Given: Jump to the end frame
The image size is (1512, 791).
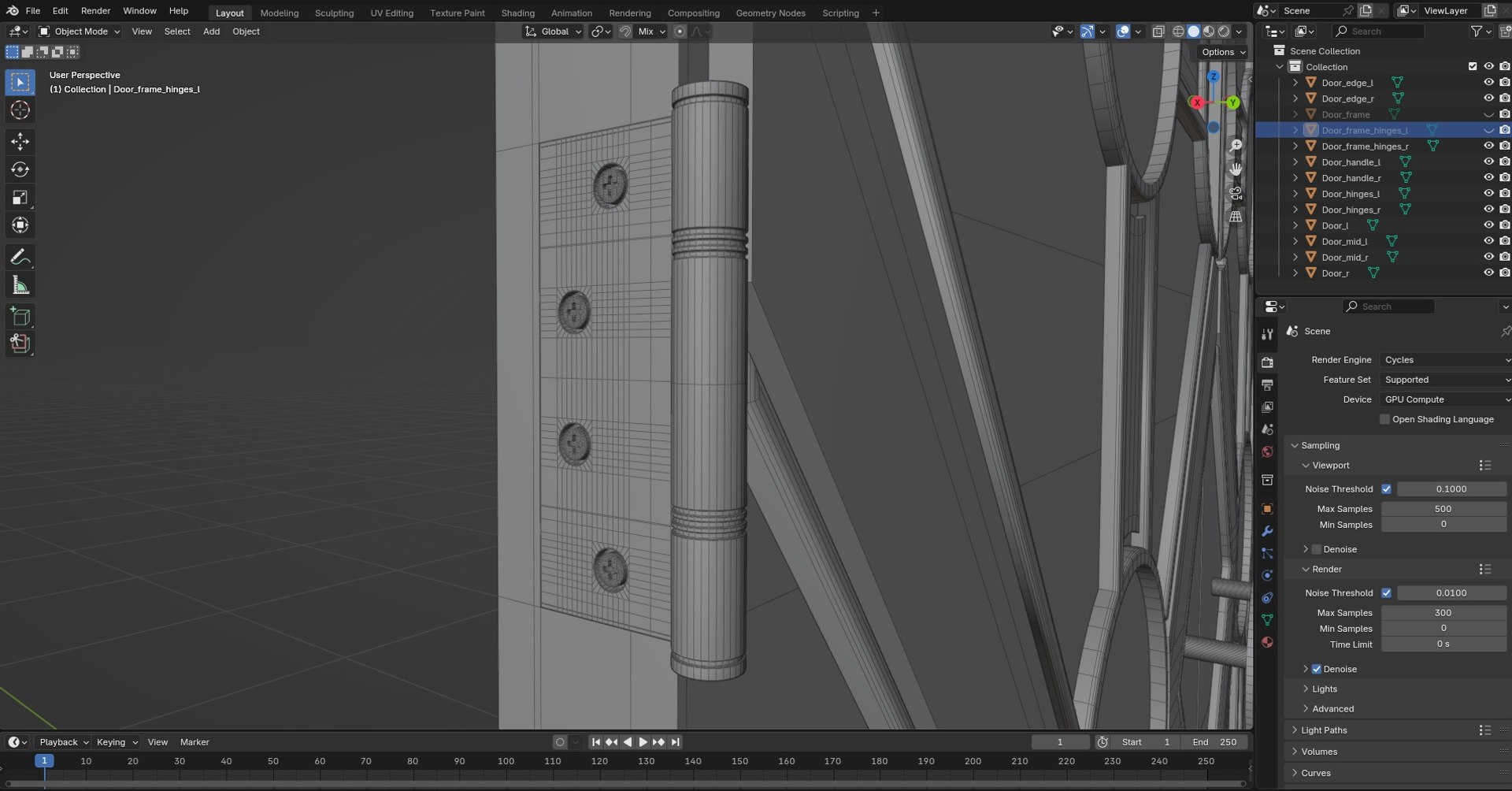Looking at the screenshot, I should (675, 742).
